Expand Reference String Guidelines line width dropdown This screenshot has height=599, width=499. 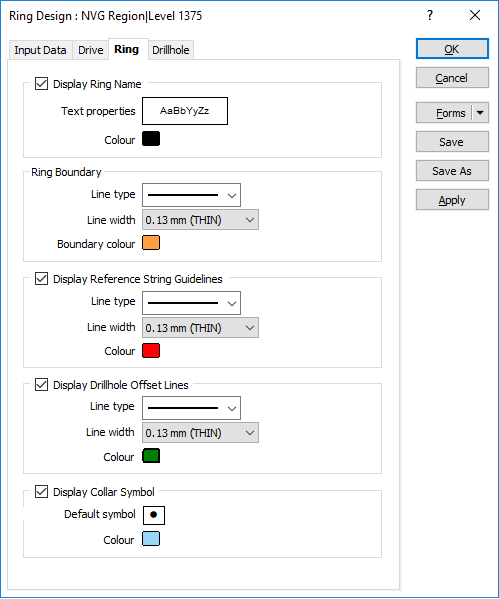[200, 327]
